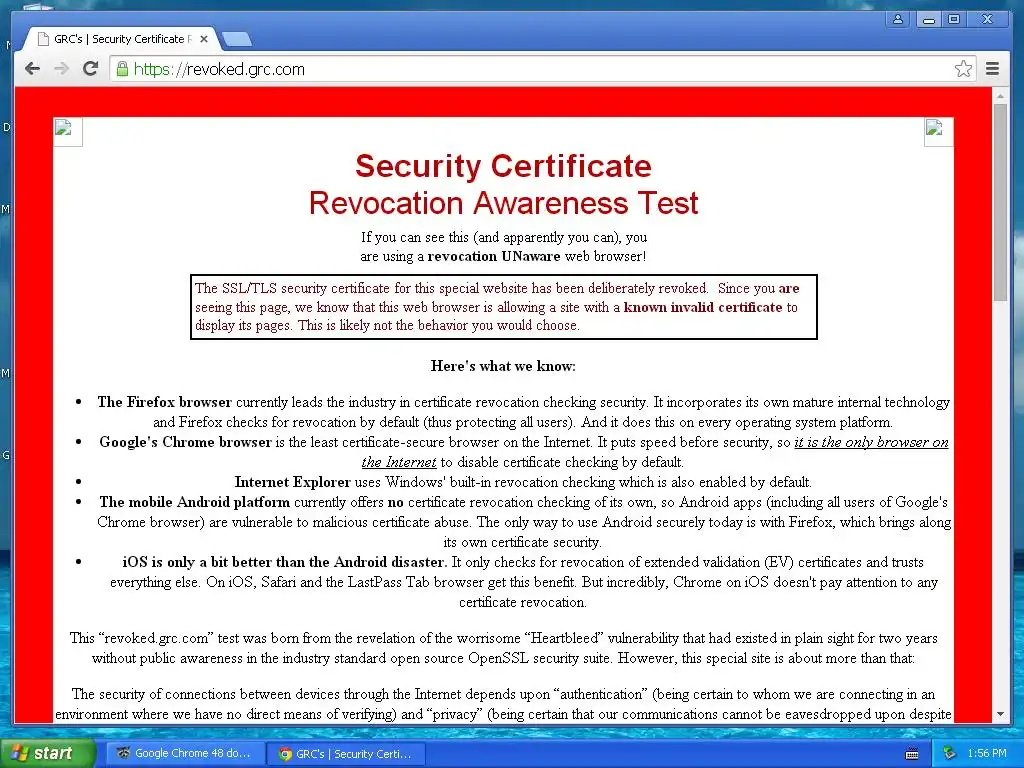Close the Chrome window
This screenshot has width=1024, height=768.
988,19
